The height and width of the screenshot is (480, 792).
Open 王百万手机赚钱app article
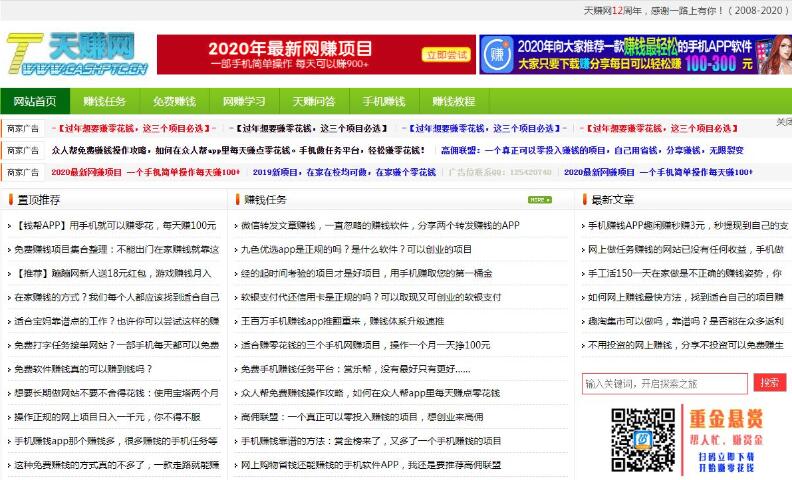pos(342,321)
